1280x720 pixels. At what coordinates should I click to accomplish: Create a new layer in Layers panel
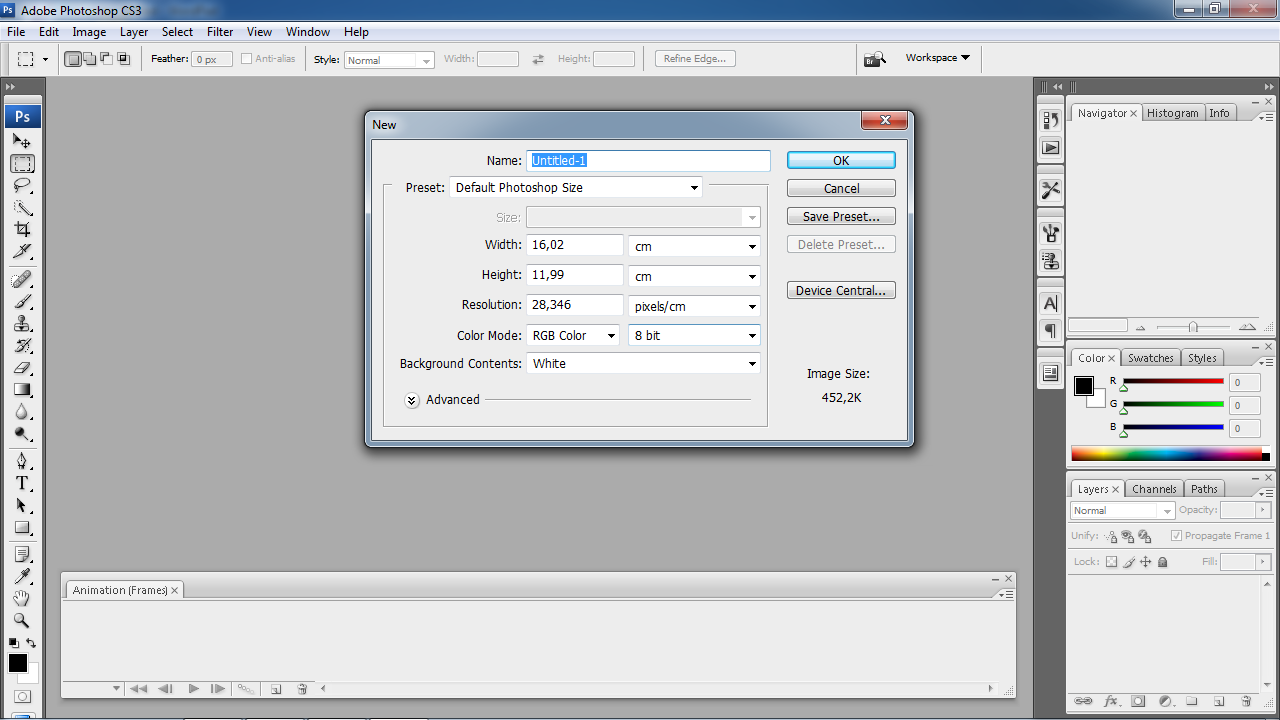(1219, 702)
